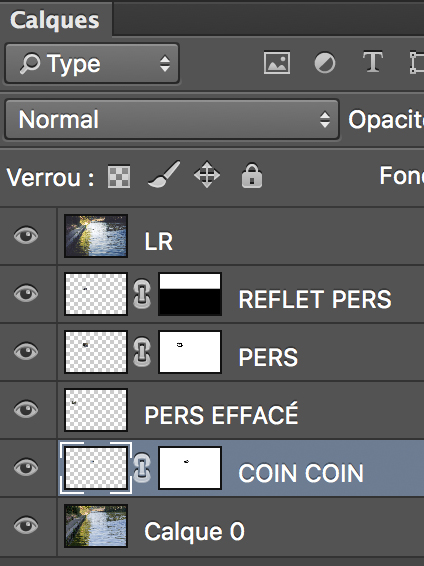Image resolution: width=424 pixels, height=566 pixels.
Task: Toggle visibility of PERS EFFACÉ layer
Action: pos(26,409)
